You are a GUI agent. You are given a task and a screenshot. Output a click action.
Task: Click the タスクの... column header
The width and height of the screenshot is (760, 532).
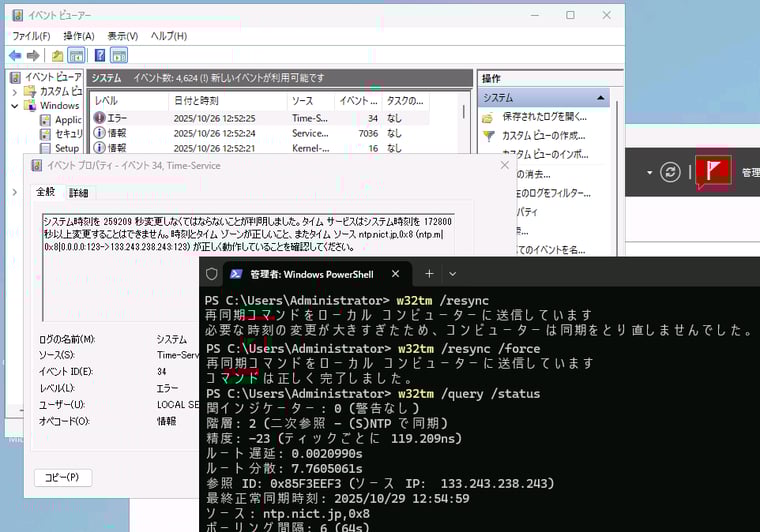(405, 101)
